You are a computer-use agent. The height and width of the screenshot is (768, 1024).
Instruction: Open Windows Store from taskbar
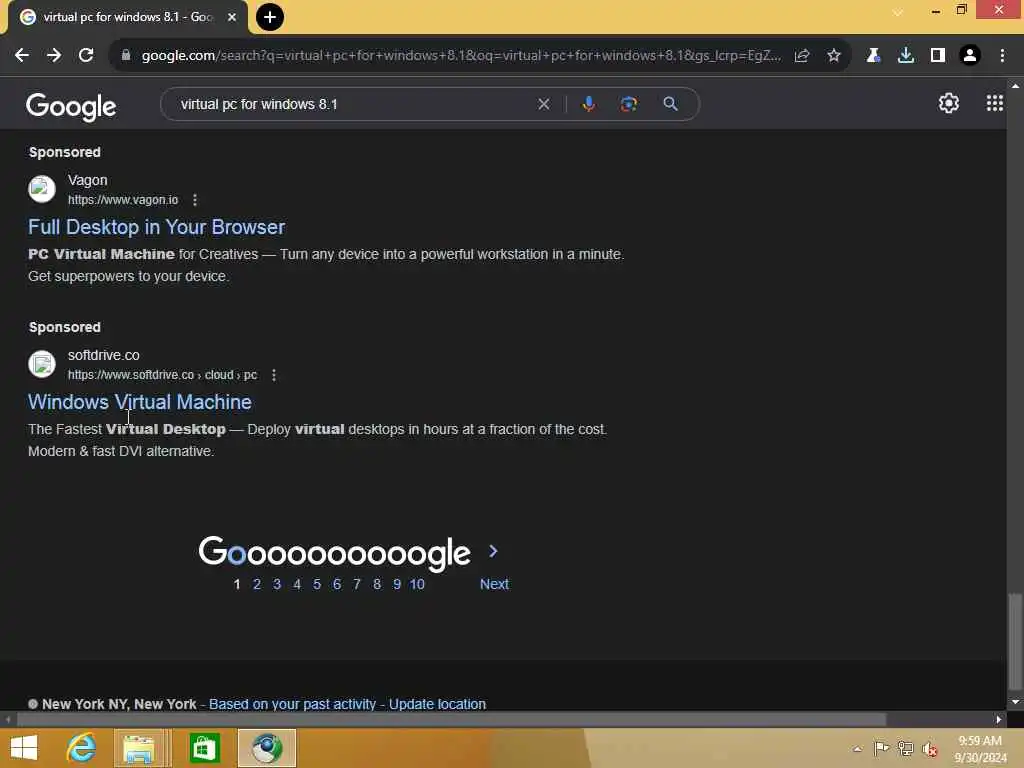click(204, 748)
